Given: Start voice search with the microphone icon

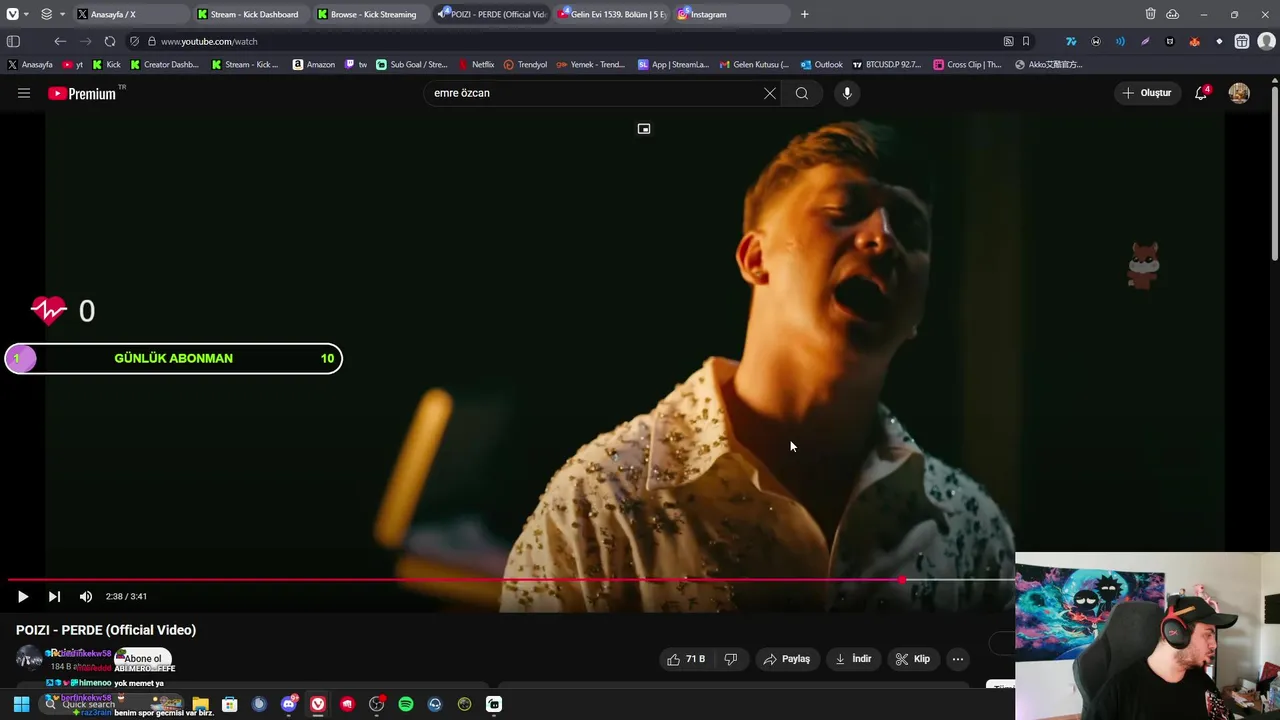Looking at the screenshot, I should (x=847, y=93).
